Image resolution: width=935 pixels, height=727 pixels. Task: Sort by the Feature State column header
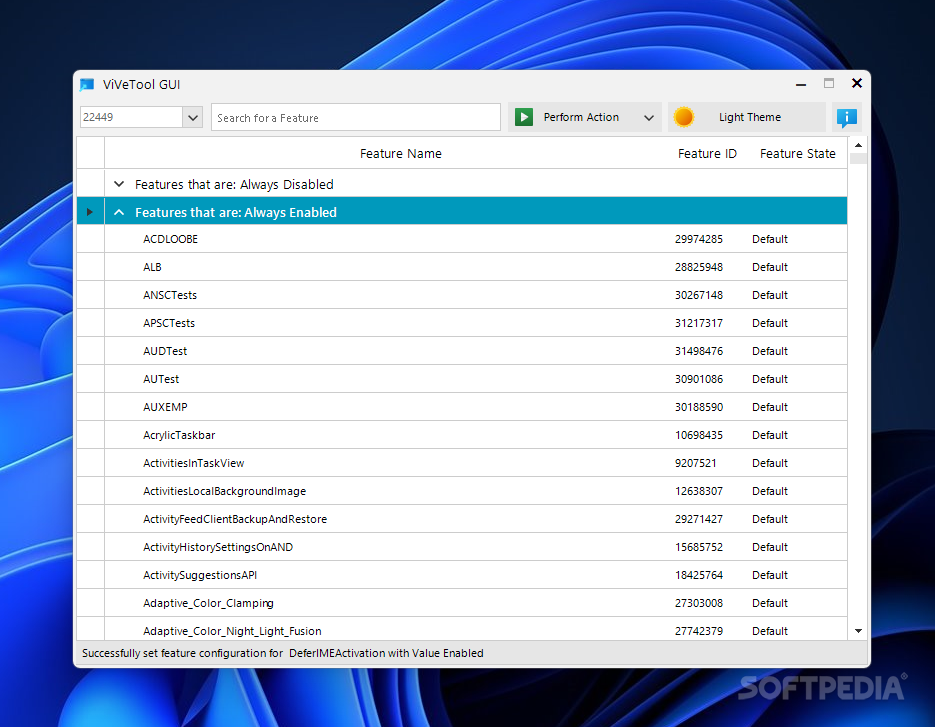point(797,153)
